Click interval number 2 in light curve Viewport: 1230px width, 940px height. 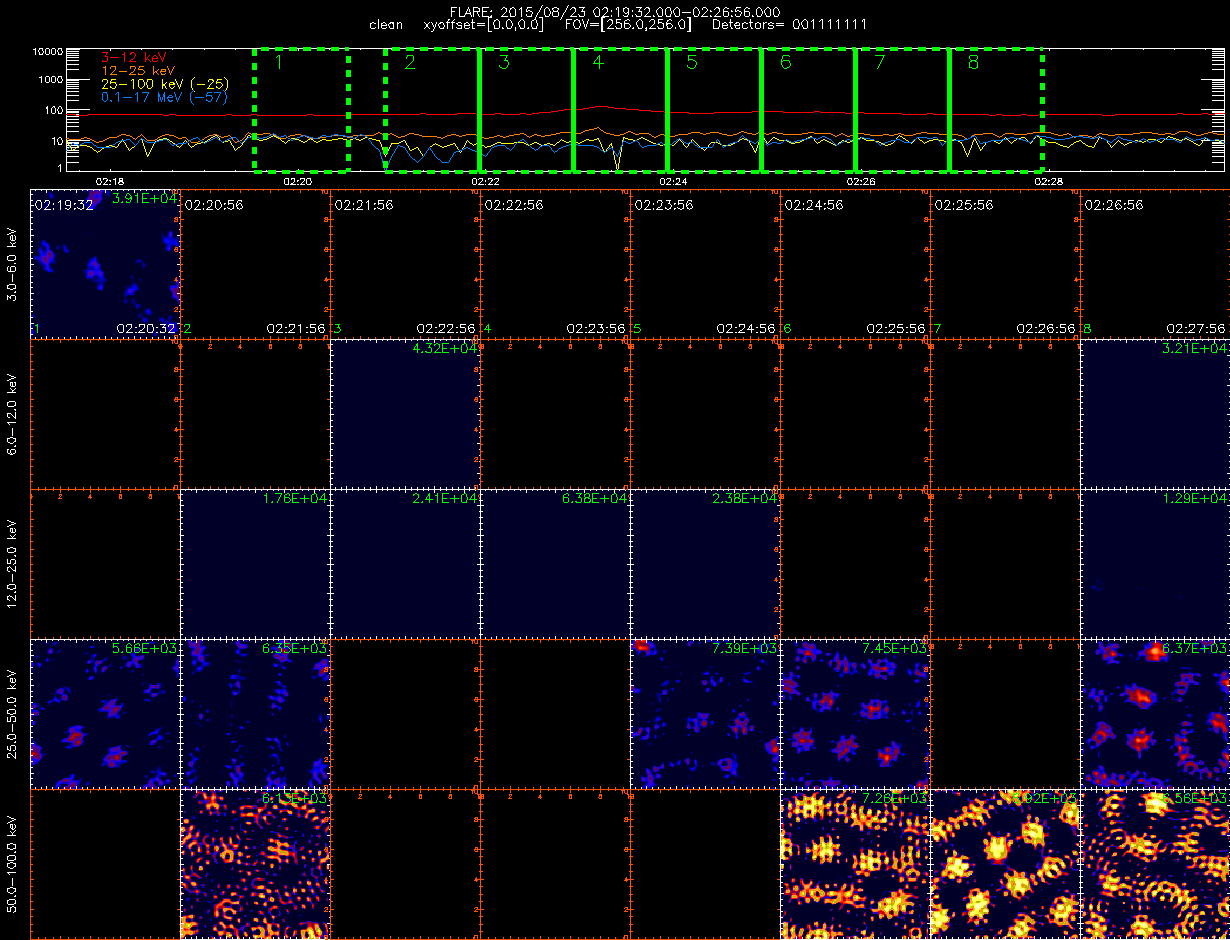409,62
